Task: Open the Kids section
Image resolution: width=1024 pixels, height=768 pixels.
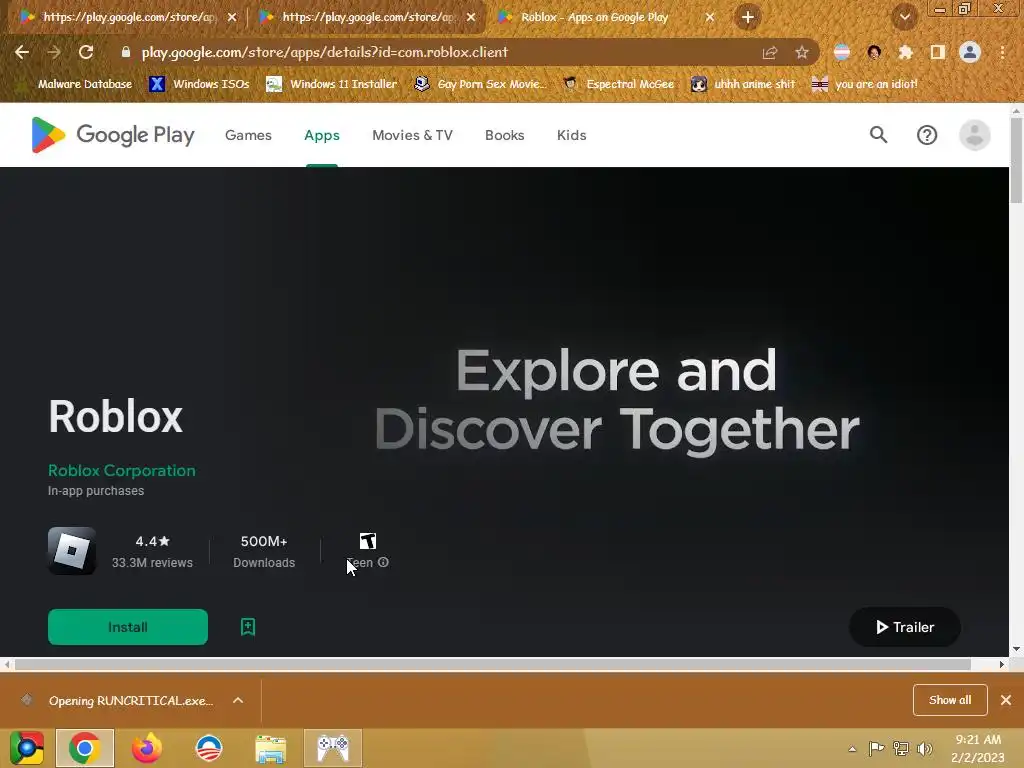Action: pyautogui.click(x=571, y=135)
